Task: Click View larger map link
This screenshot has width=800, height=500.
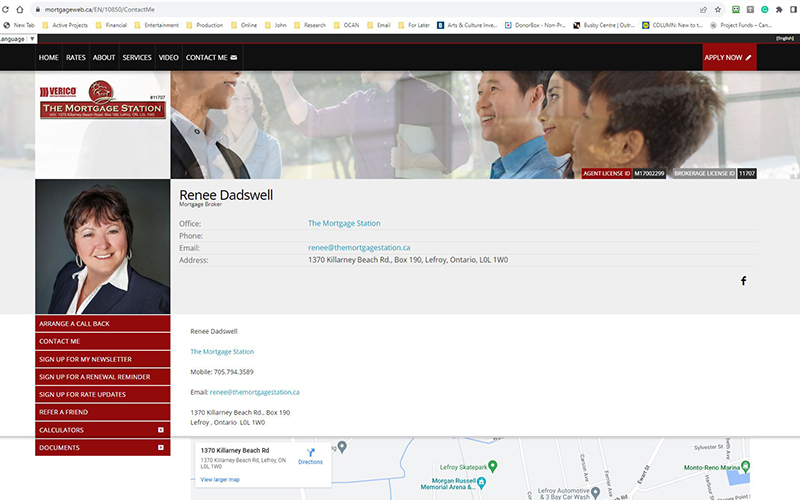Action: tap(220, 480)
